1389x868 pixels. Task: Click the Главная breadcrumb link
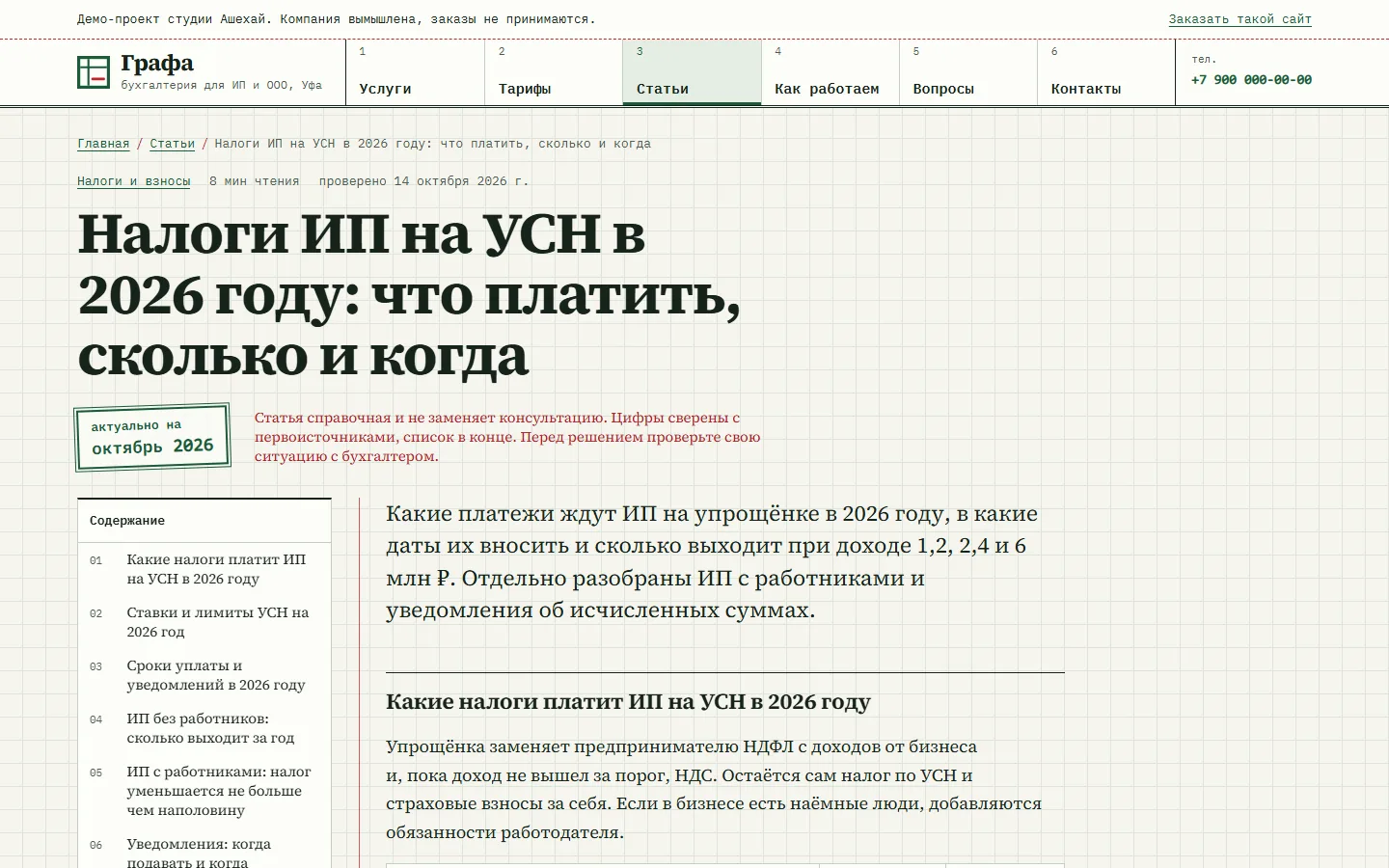point(103,144)
